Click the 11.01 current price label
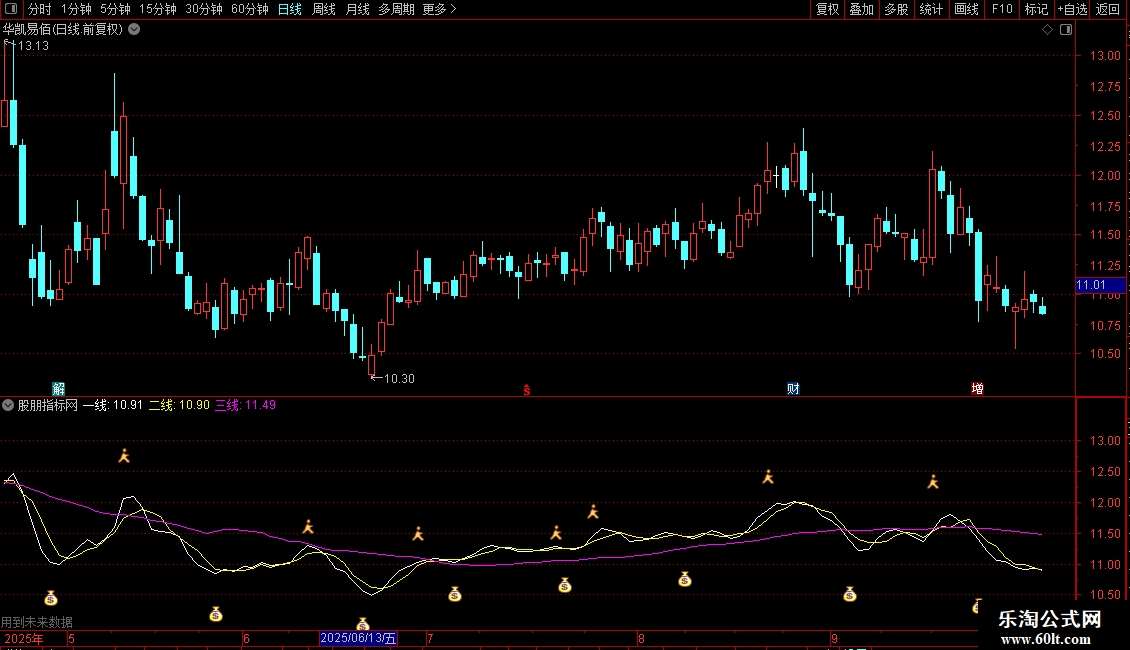1130x650 pixels. point(1100,285)
